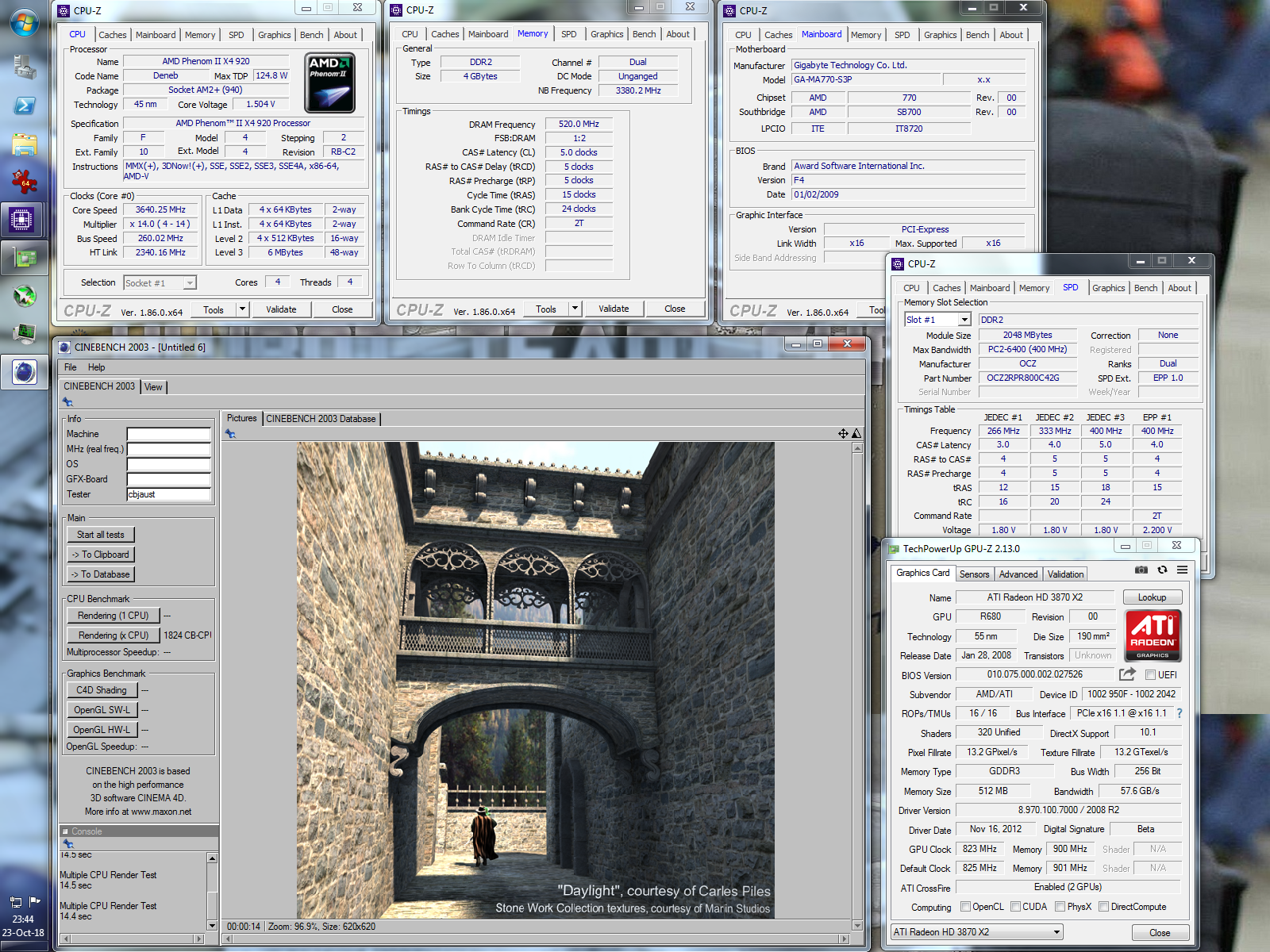Toggle the DirectCompute checkbox in GPU-Z
The width and height of the screenshot is (1270, 952).
[x=1103, y=907]
